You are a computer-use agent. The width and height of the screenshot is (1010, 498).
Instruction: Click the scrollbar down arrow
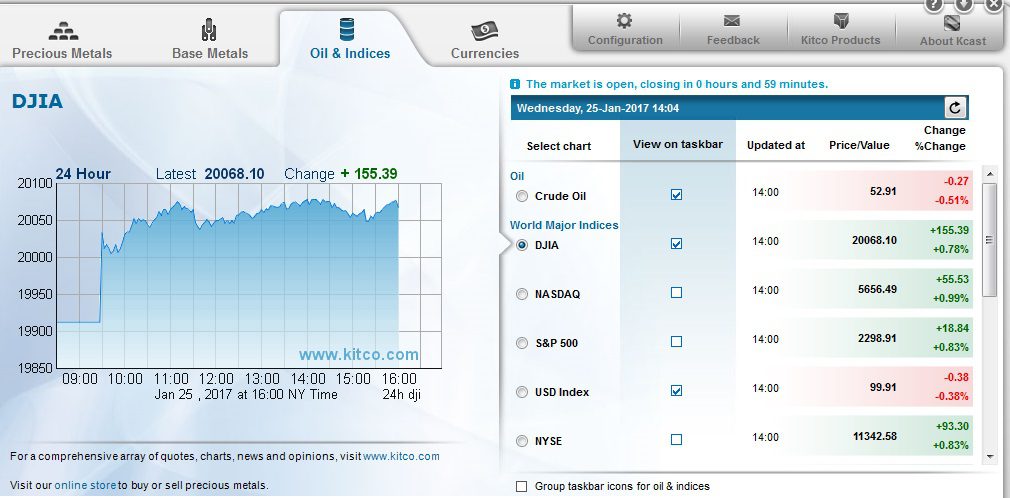coord(990,457)
